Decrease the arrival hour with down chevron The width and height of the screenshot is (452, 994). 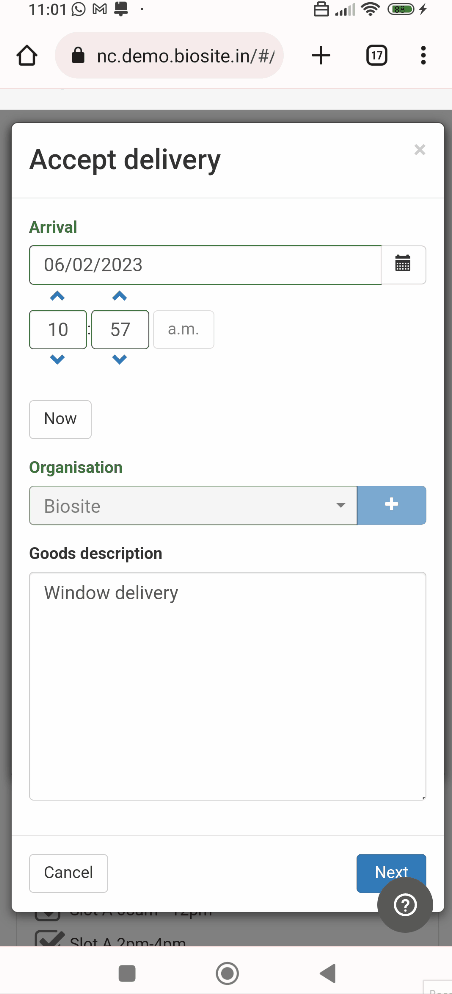[57, 359]
